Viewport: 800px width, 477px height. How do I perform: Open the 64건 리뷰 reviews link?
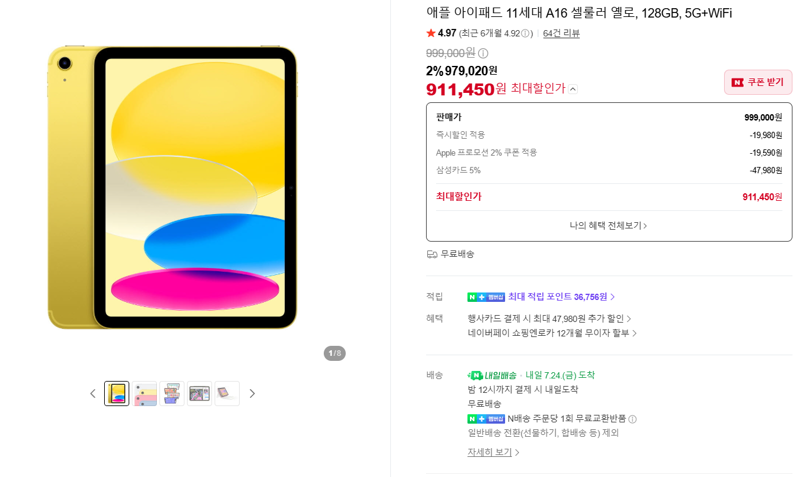click(x=561, y=34)
